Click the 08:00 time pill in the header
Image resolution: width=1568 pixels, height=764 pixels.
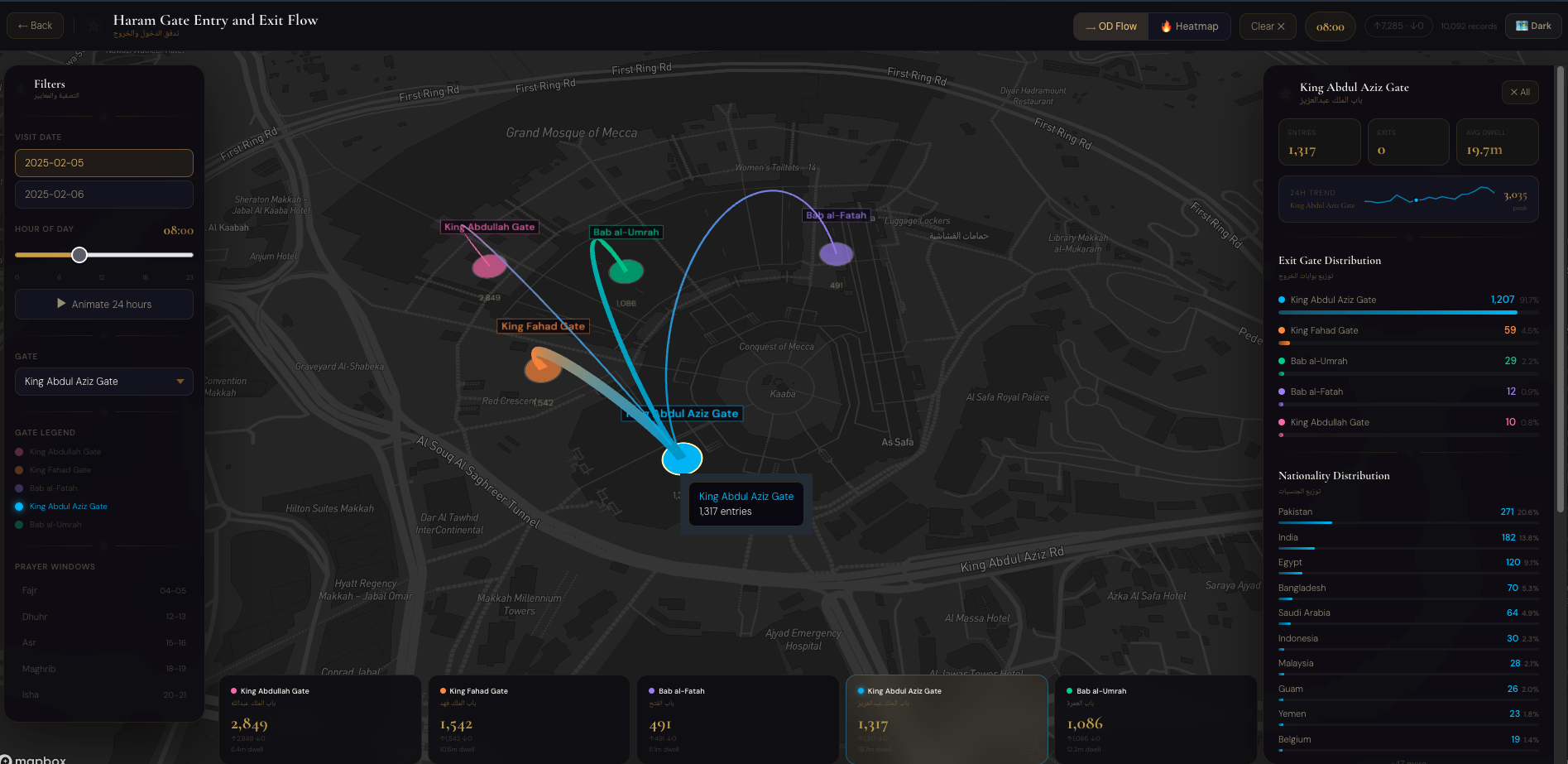coord(1330,26)
